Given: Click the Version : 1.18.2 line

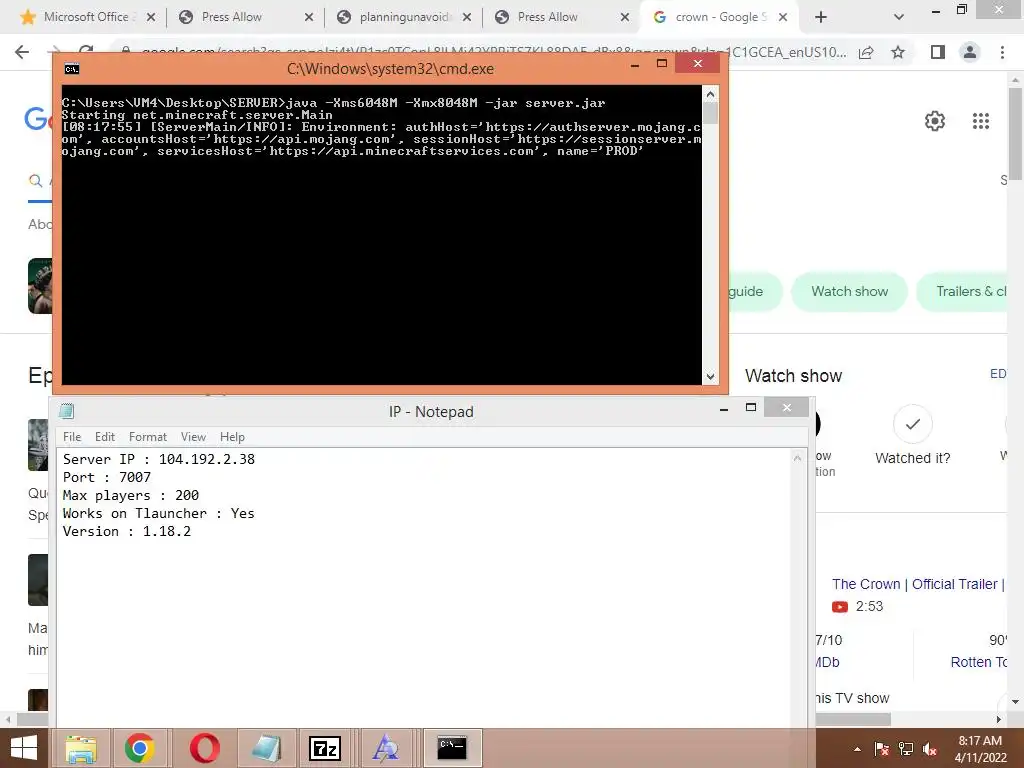Looking at the screenshot, I should pyautogui.click(x=127, y=531).
